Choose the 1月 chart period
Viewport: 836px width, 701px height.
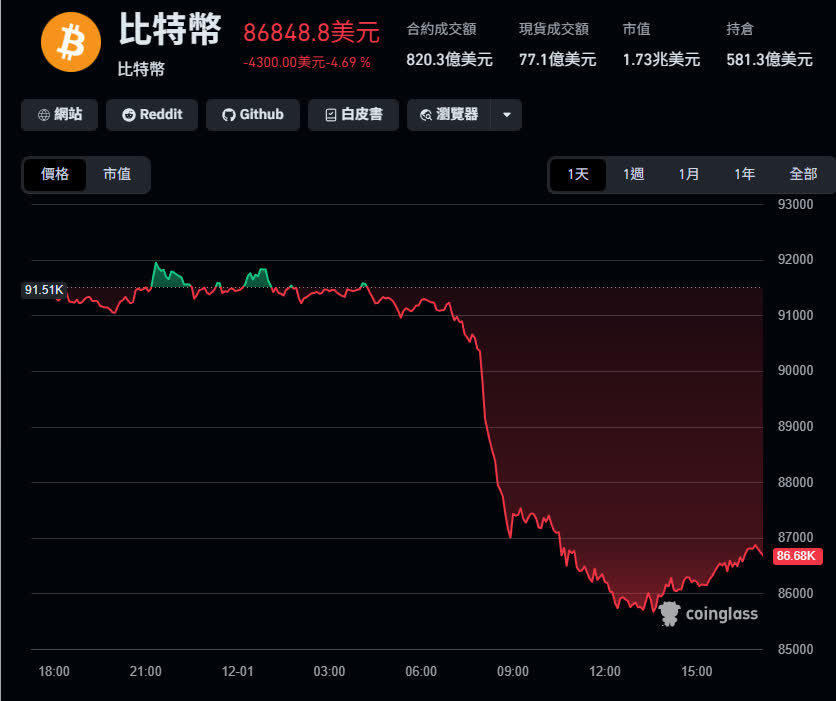click(x=689, y=174)
